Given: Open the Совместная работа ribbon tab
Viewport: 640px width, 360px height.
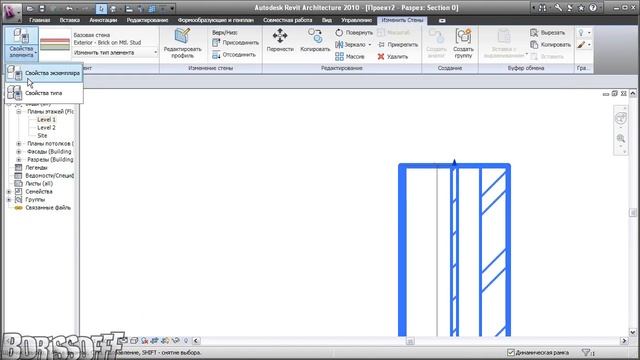Looking at the screenshot, I should [x=287, y=20].
